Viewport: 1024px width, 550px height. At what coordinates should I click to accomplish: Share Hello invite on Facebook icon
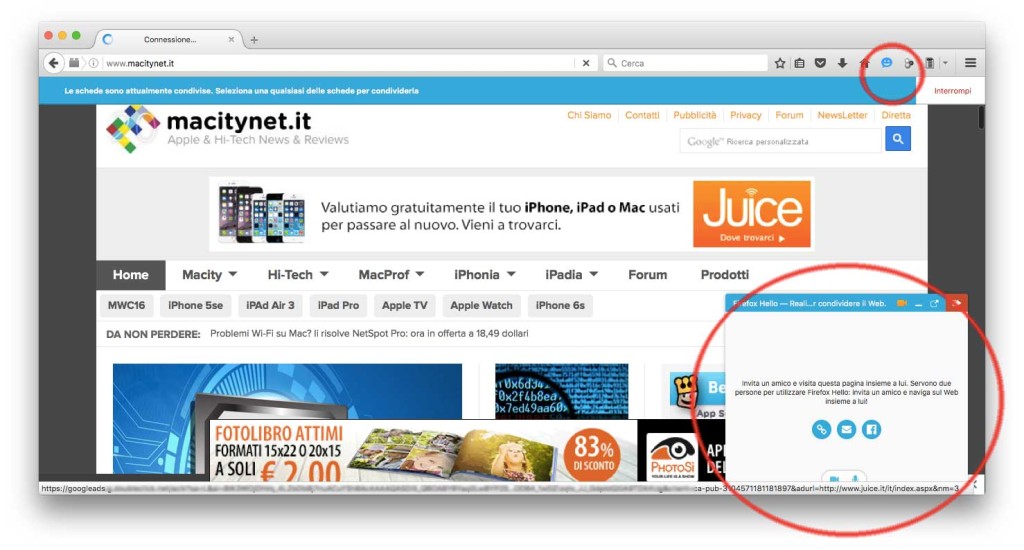coord(871,429)
